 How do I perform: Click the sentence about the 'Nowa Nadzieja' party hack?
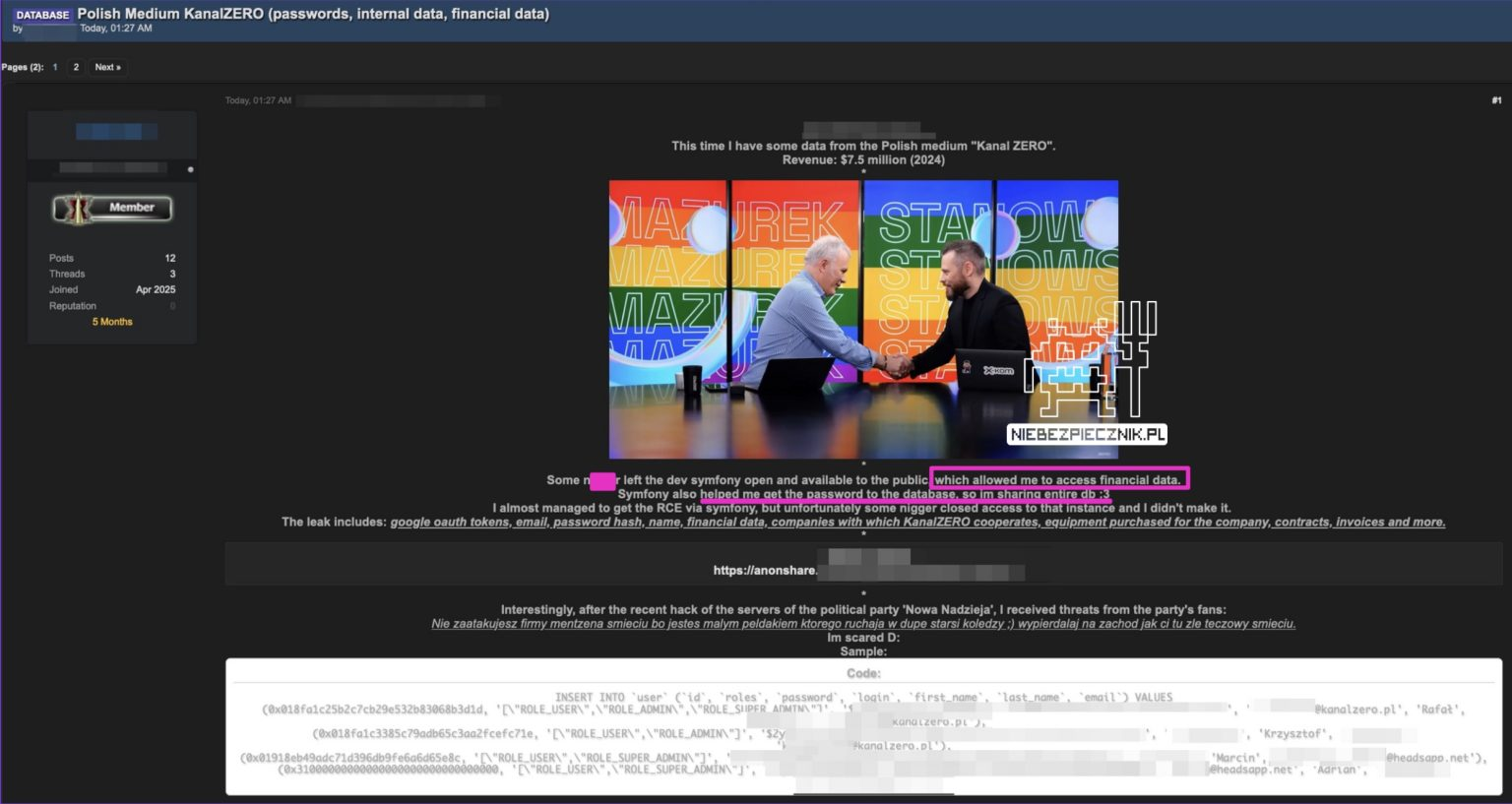click(x=863, y=609)
